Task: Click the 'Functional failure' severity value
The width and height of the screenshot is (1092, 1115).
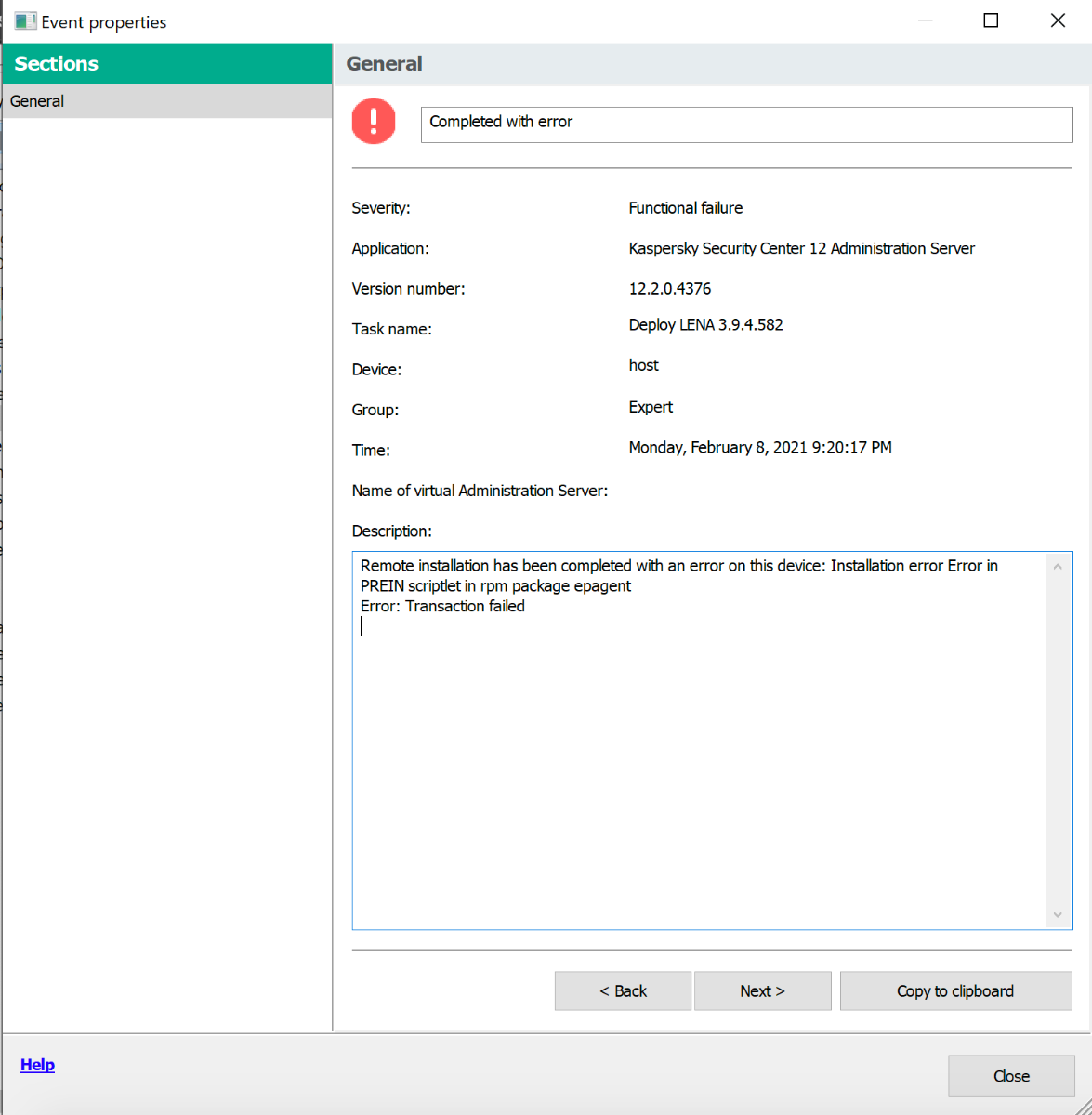Action: click(685, 208)
